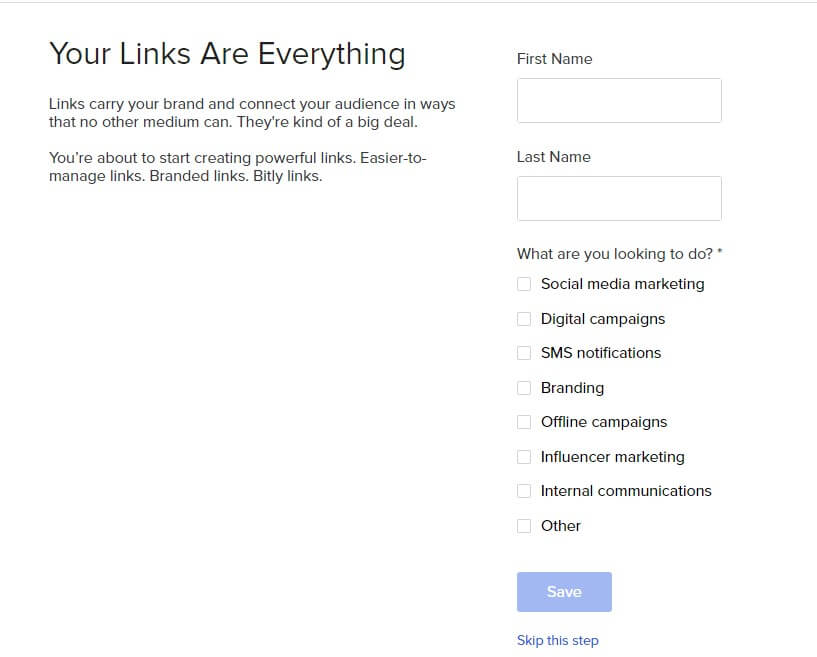The height and width of the screenshot is (657, 817).
Task: Click the Influencer marketing label text
Action: click(611, 456)
